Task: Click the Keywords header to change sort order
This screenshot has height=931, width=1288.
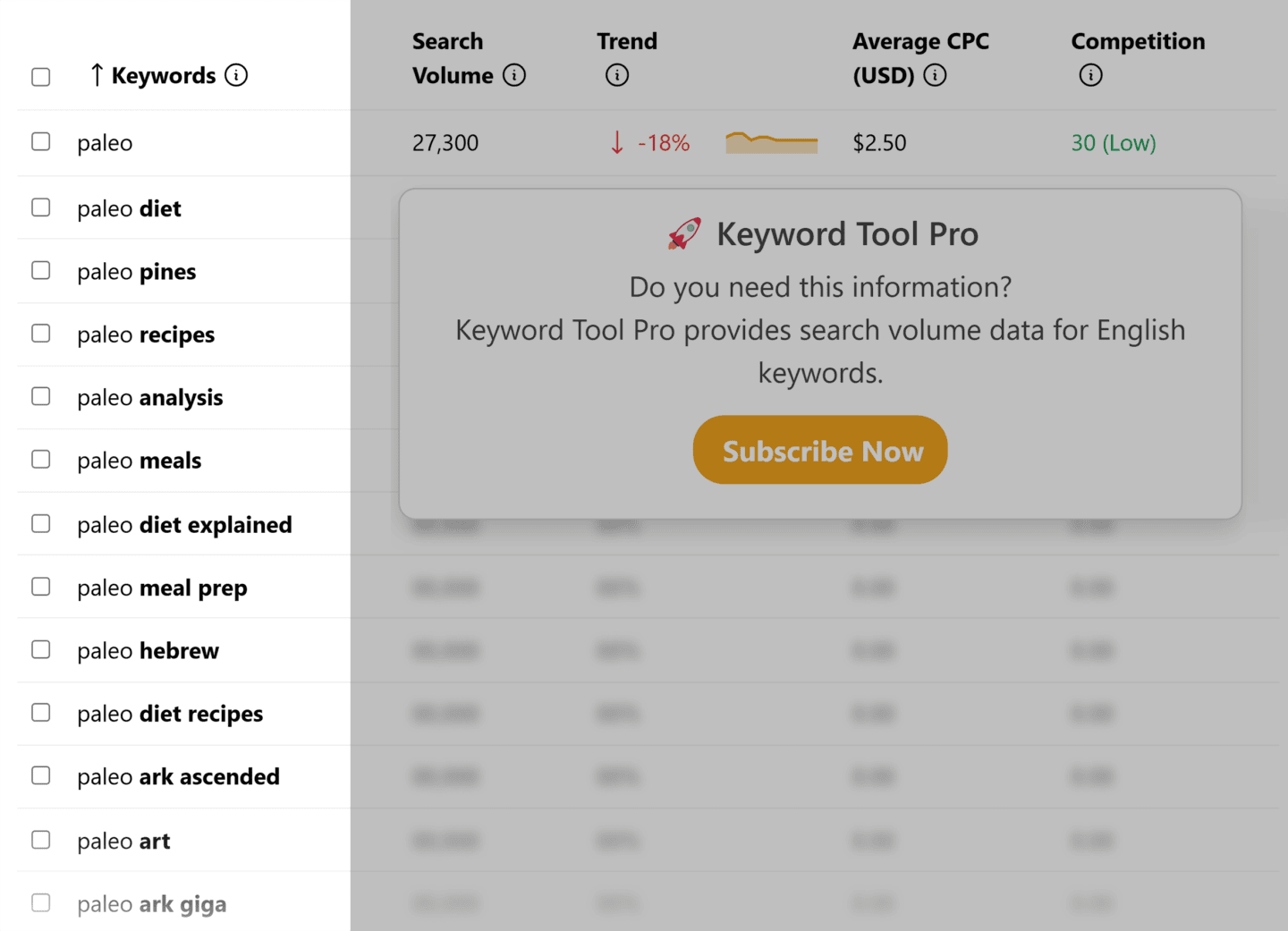Action: [x=164, y=75]
